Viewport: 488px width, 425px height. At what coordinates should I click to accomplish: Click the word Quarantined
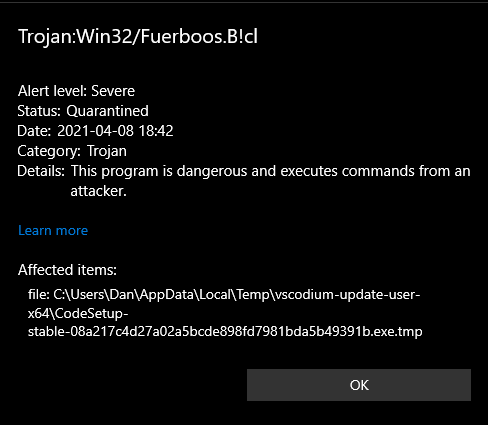[107, 111]
